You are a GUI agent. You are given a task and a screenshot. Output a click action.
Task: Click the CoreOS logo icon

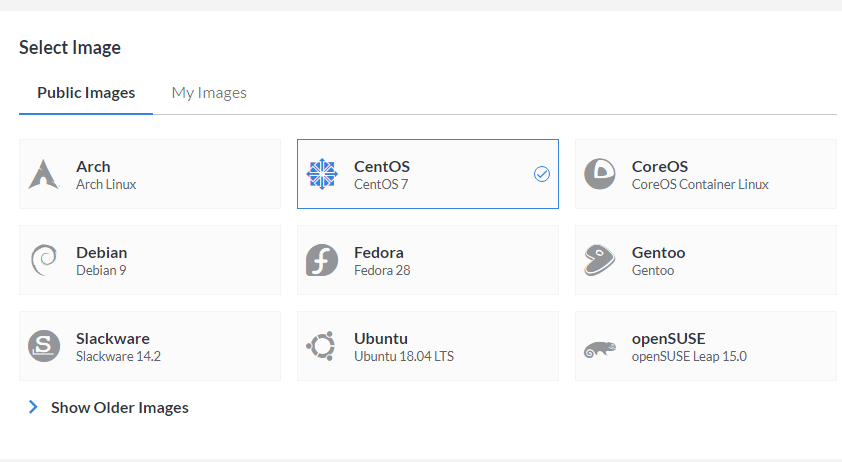pyautogui.click(x=600, y=174)
